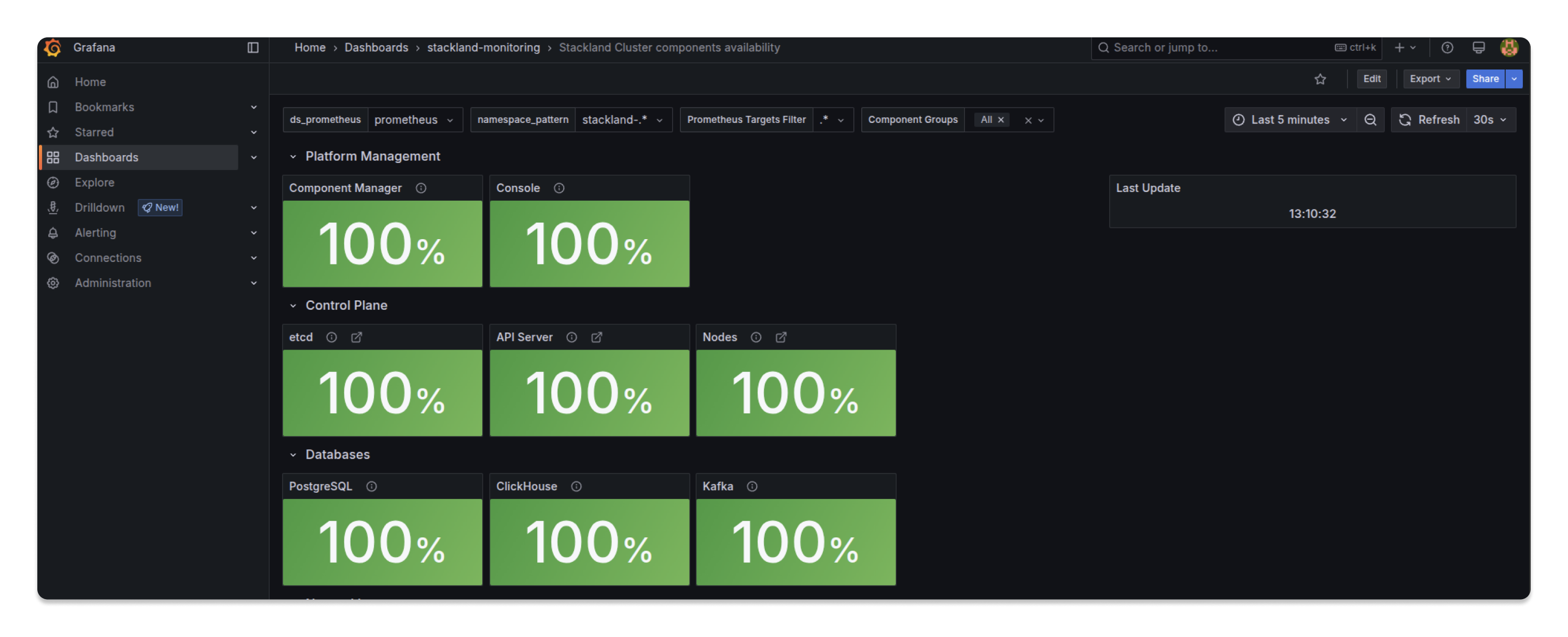
Task: Click the Refresh button
Action: click(x=1429, y=120)
